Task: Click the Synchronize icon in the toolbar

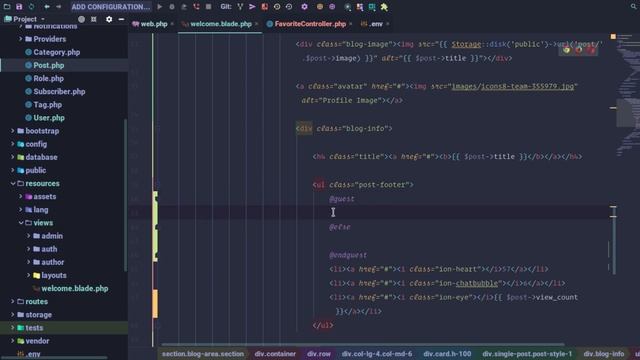Action: (x=31, y=7)
